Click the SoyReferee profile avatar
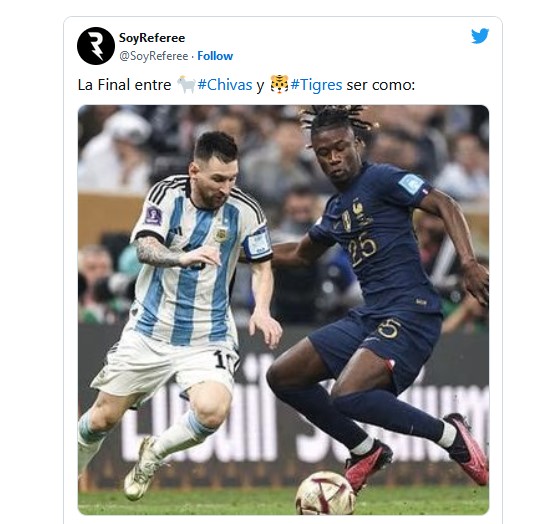 (x=96, y=46)
